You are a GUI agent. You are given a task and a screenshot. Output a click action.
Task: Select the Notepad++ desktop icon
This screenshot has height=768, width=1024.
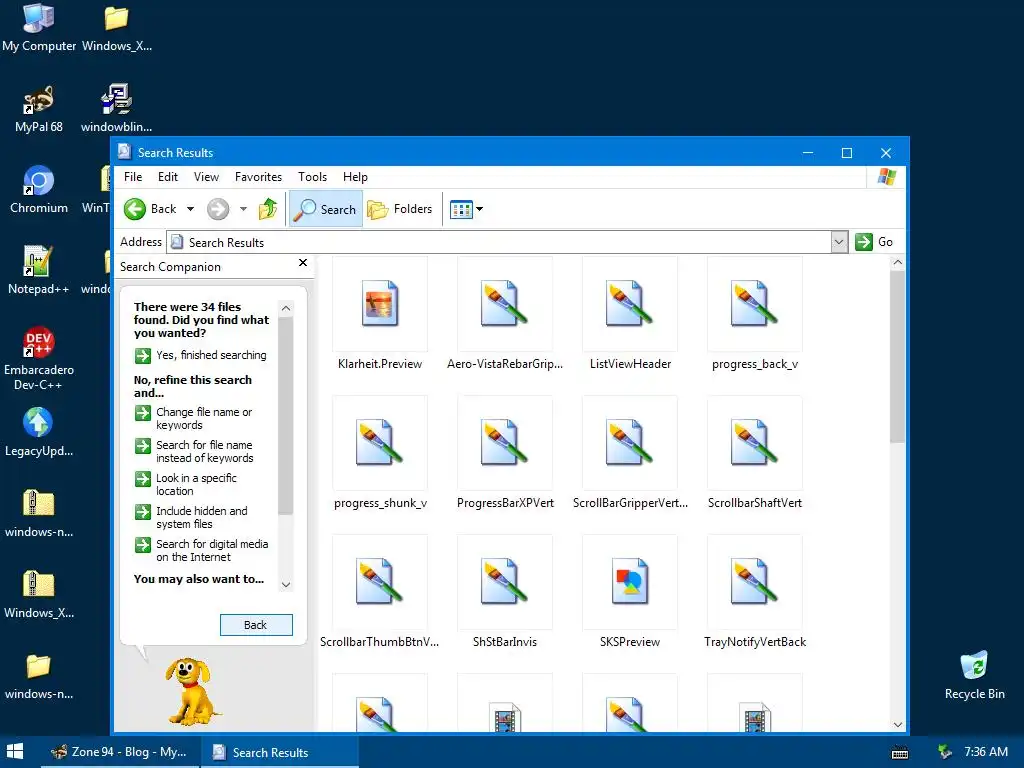(39, 270)
